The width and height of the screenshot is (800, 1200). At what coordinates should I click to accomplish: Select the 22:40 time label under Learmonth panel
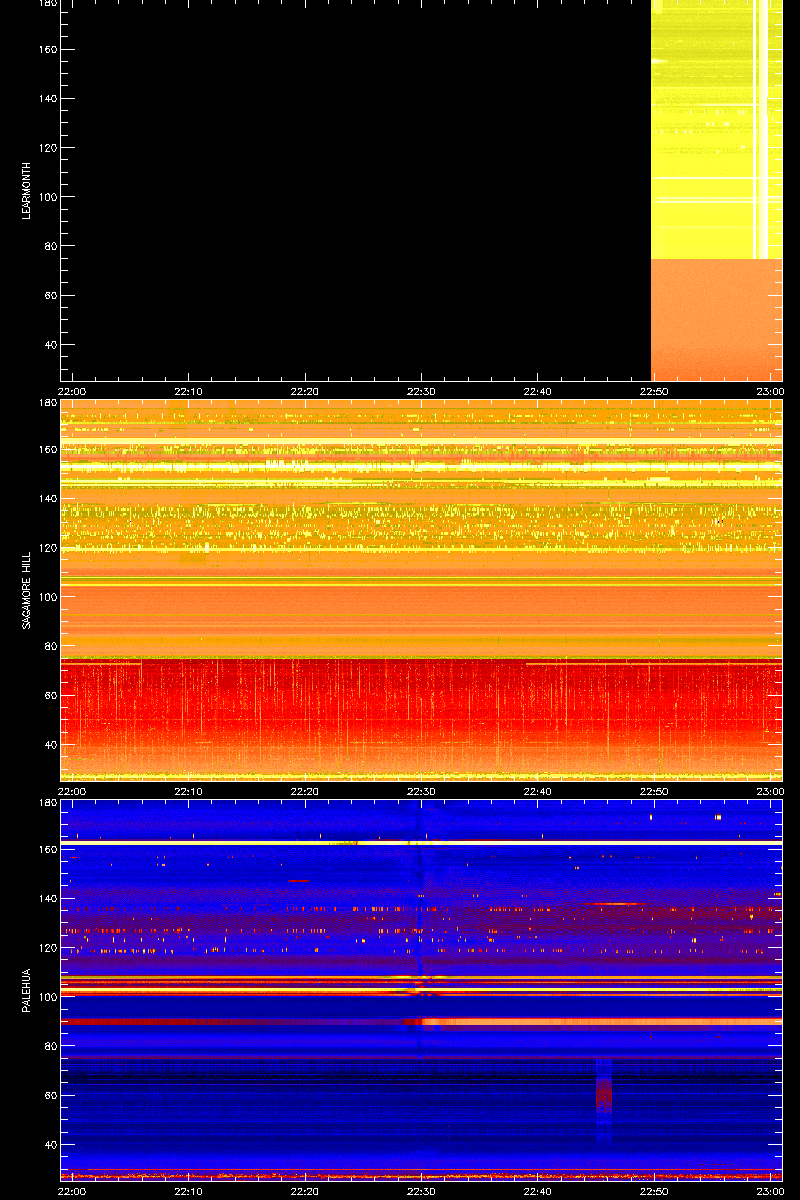538,391
